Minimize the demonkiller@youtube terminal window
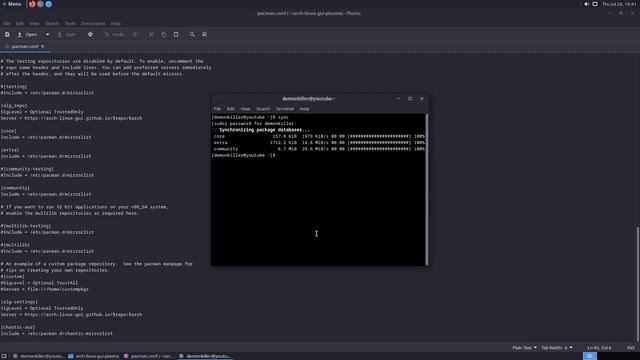This screenshot has height=360, width=640. click(x=398, y=98)
